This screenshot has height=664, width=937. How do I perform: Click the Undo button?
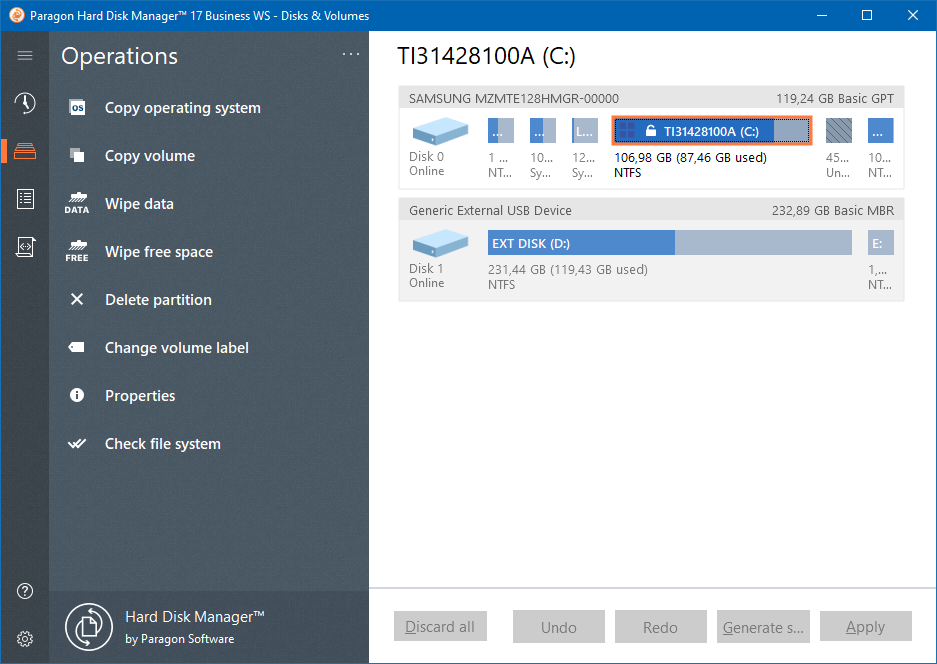click(x=559, y=626)
